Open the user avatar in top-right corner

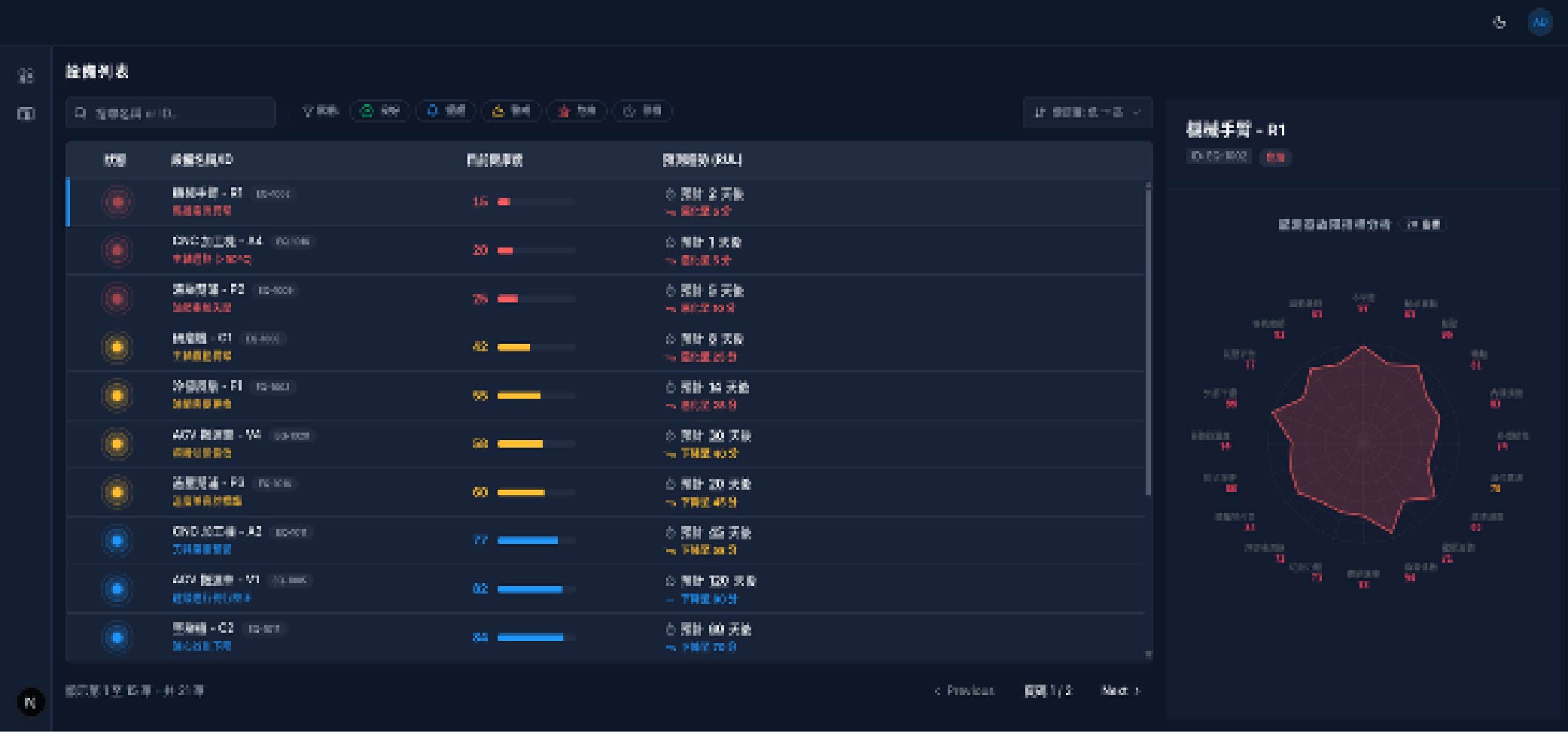1539,23
